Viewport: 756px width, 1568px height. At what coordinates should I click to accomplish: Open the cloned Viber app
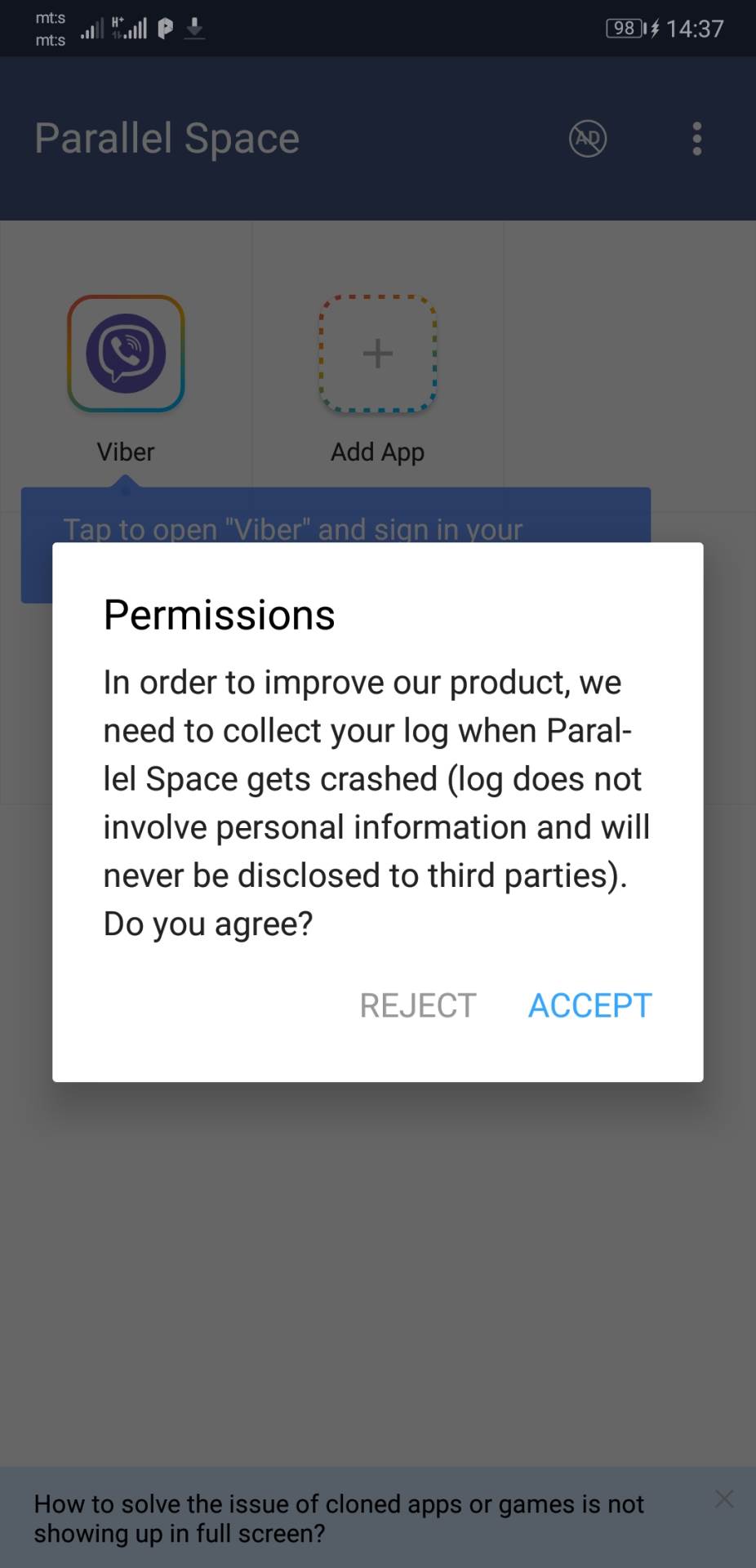point(125,354)
